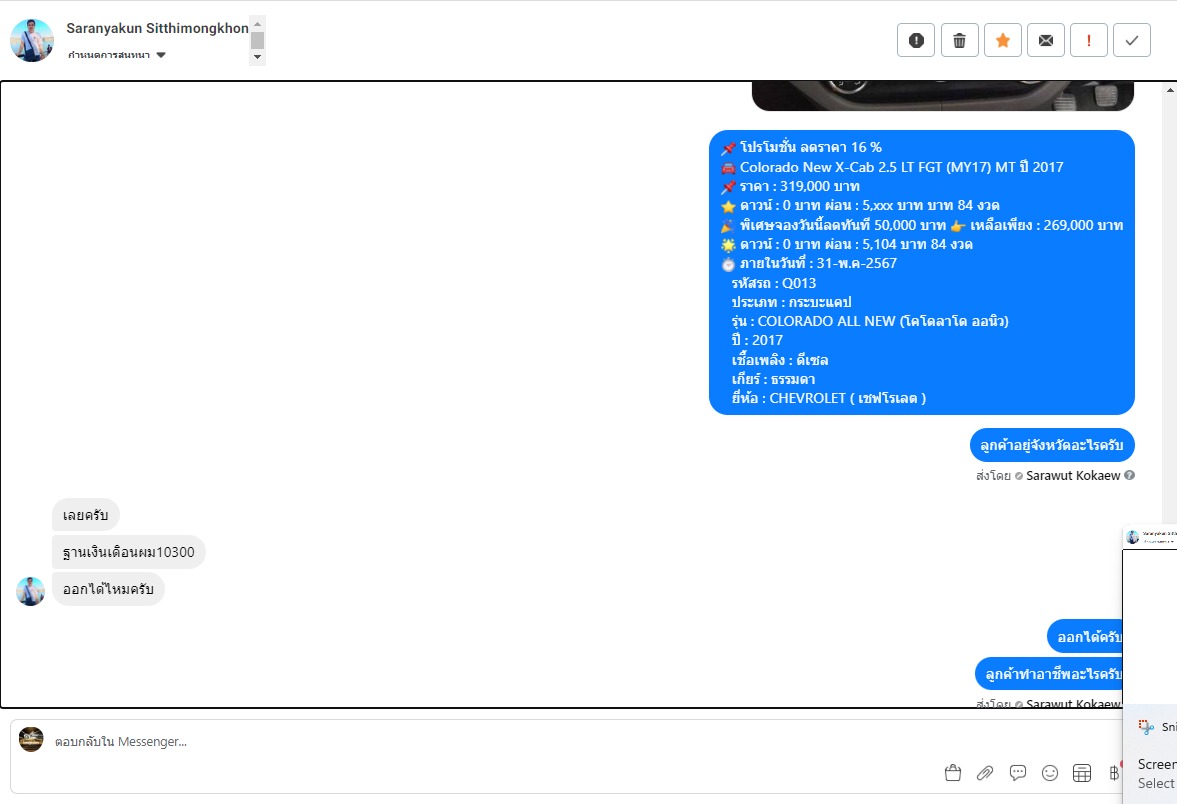
Task: Mark conversation done with the checkmark
Action: pyautogui.click(x=1132, y=41)
